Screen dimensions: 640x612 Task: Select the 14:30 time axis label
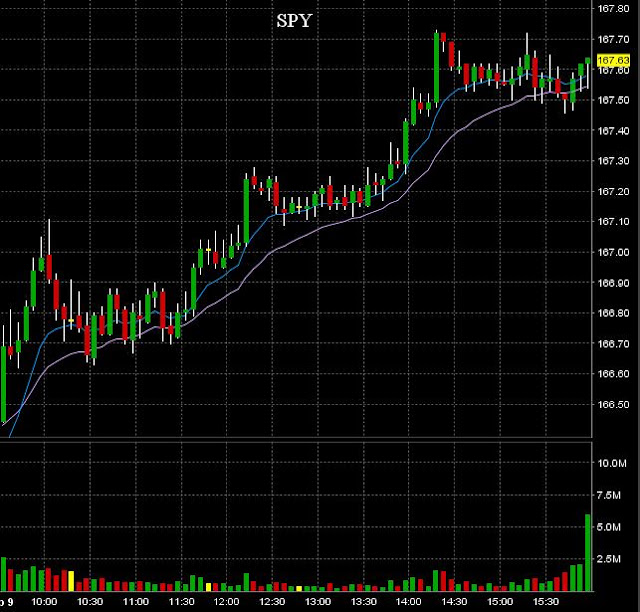454,602
